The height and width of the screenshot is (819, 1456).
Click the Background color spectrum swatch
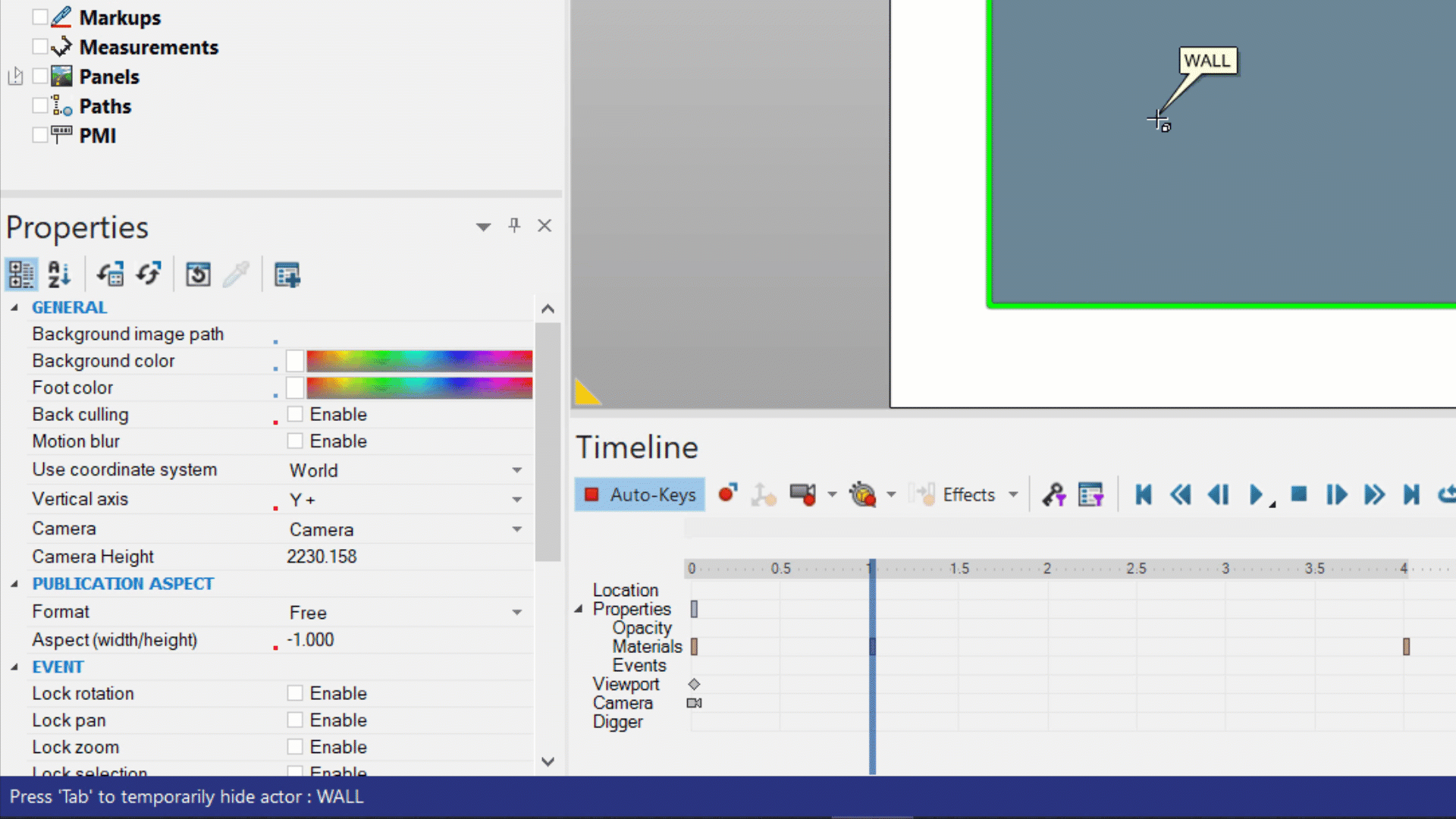[419, 361]
